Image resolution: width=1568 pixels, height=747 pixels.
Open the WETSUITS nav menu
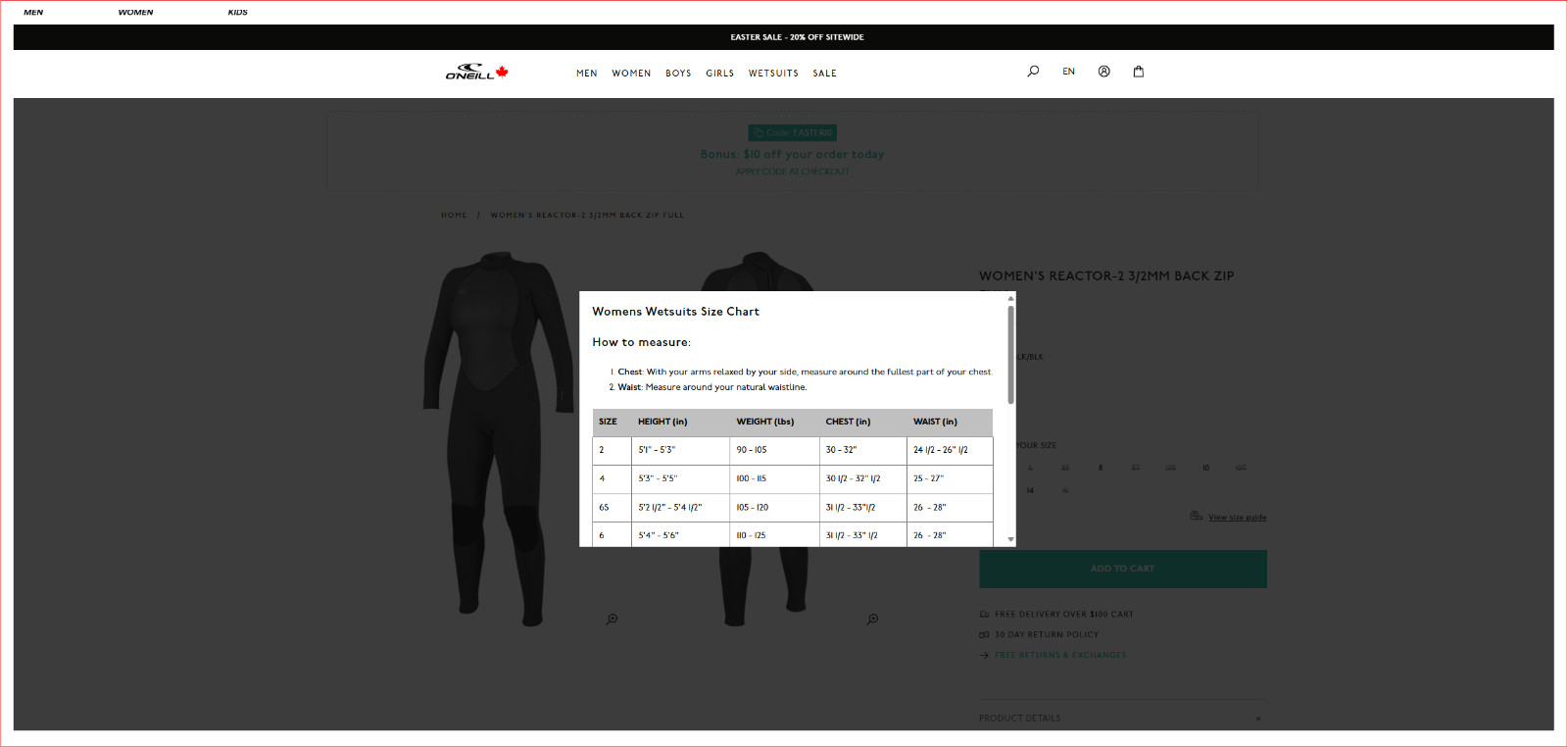coord(773,74)
